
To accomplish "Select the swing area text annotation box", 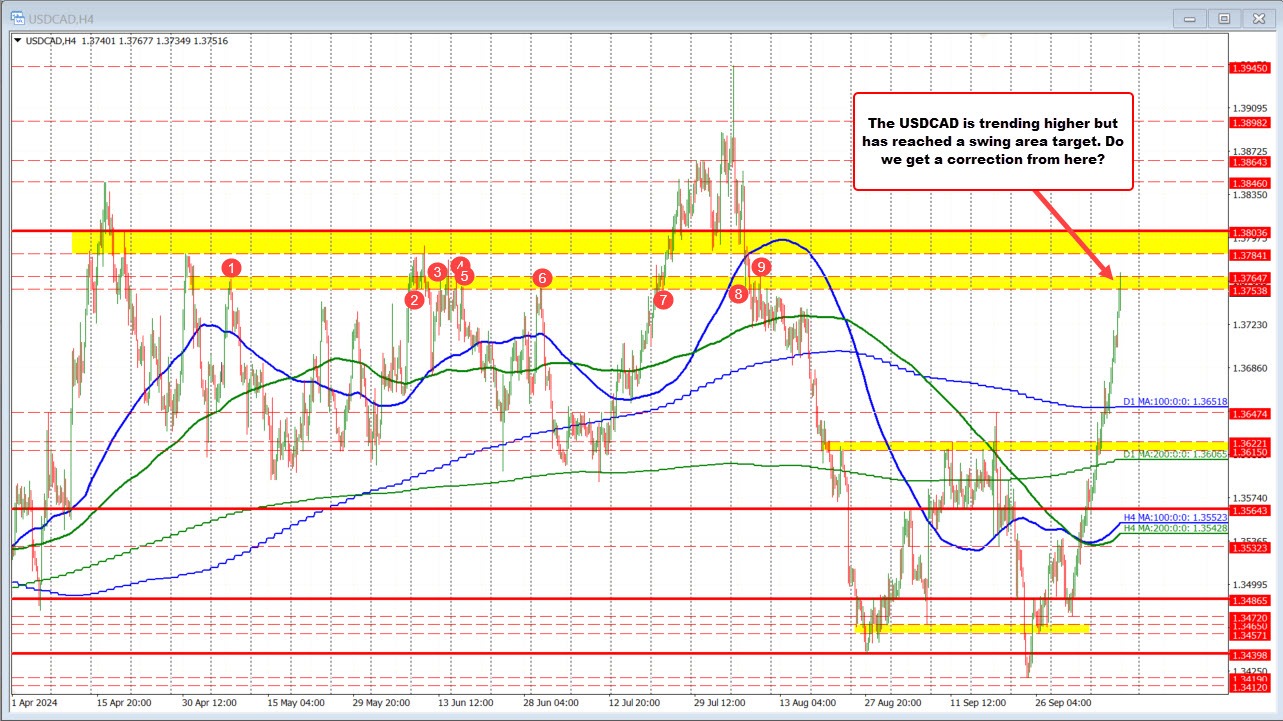I will click(993, 141).
